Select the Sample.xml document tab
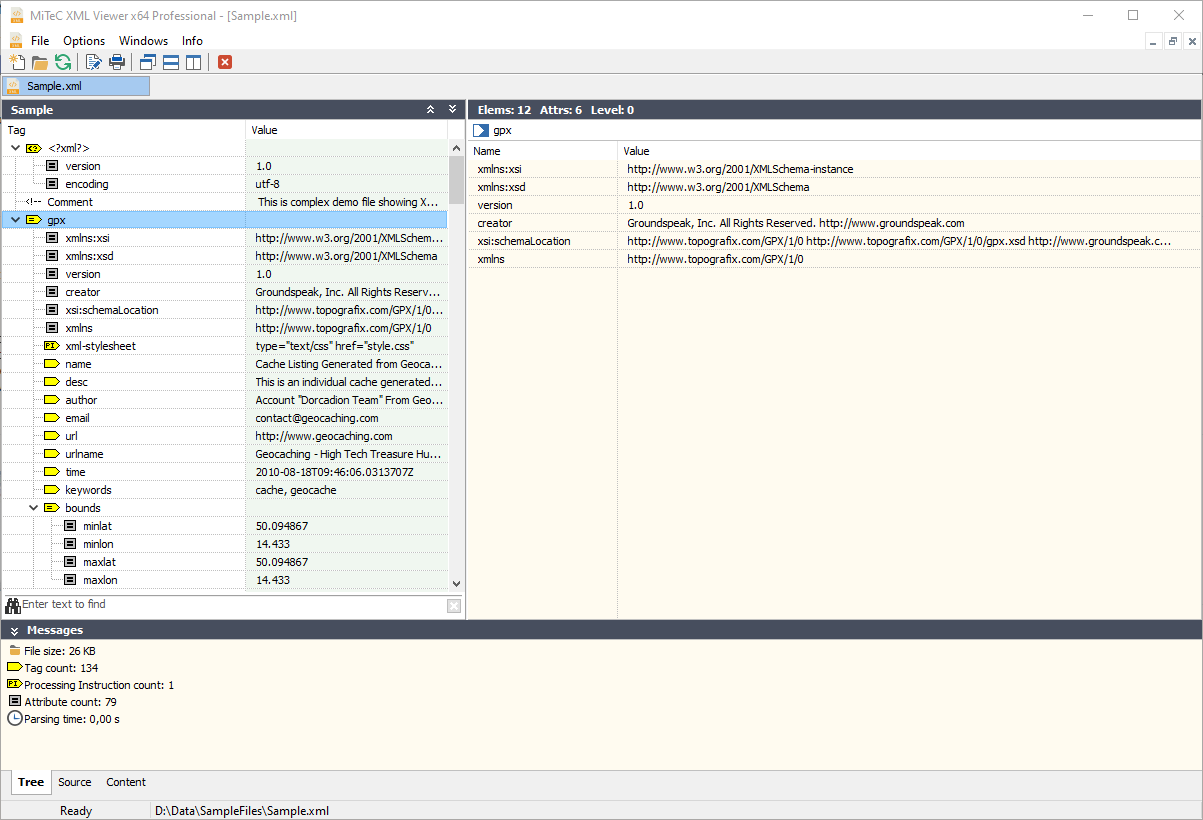 point(76,86)
